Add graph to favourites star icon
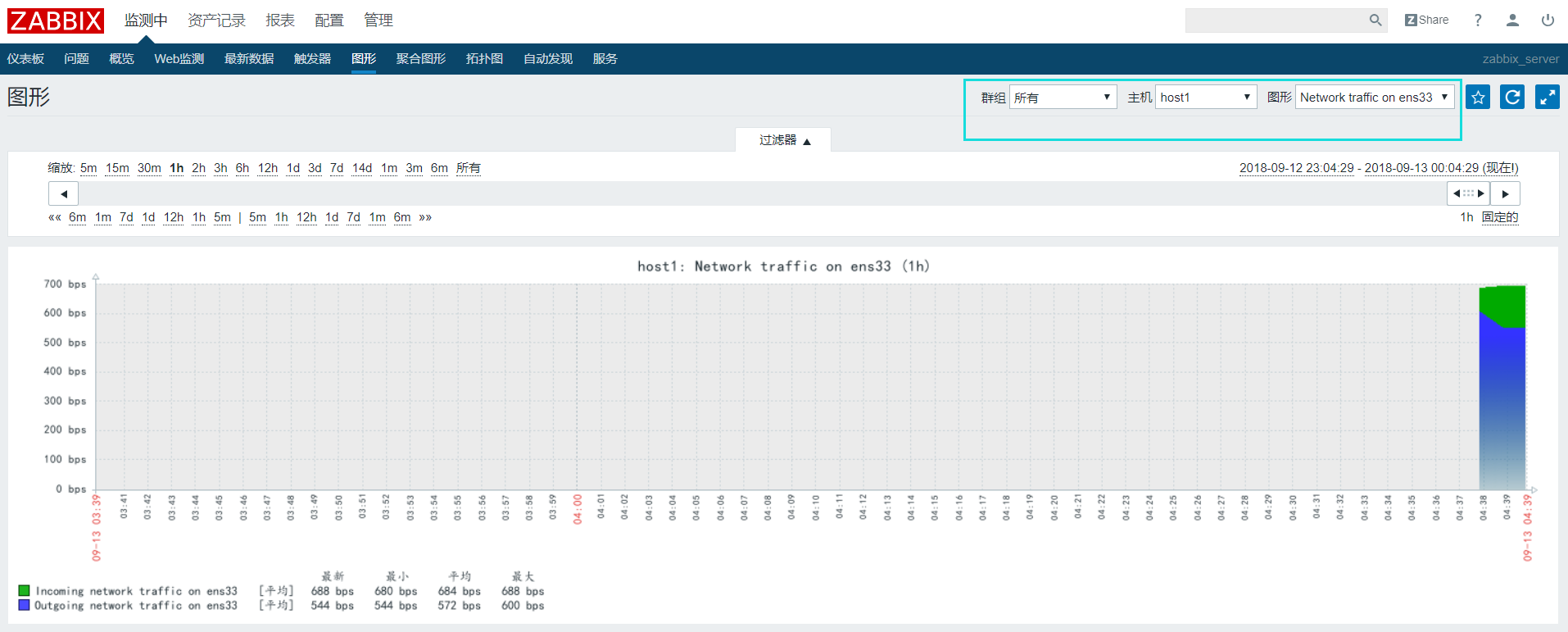Viewport: 1568px width, 632px height. point(1478,98)
